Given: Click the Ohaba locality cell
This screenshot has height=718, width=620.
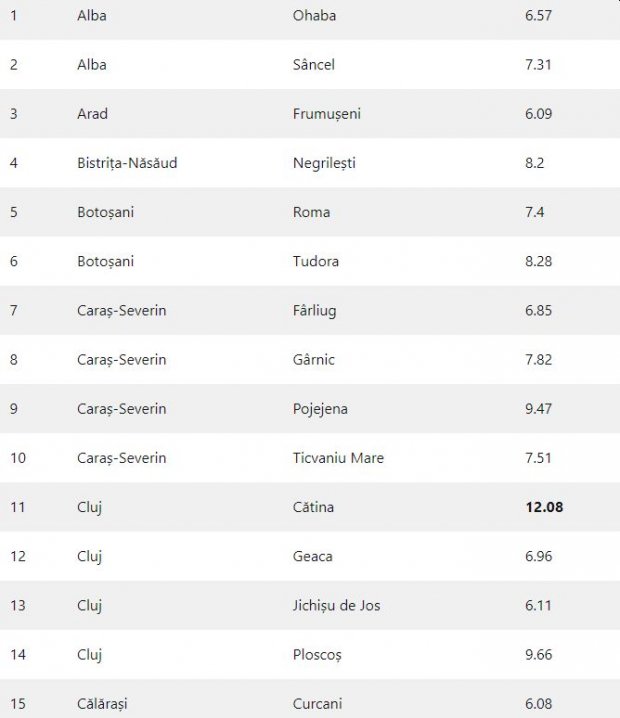Looking at the screenshot, I should tap(314, 16).
